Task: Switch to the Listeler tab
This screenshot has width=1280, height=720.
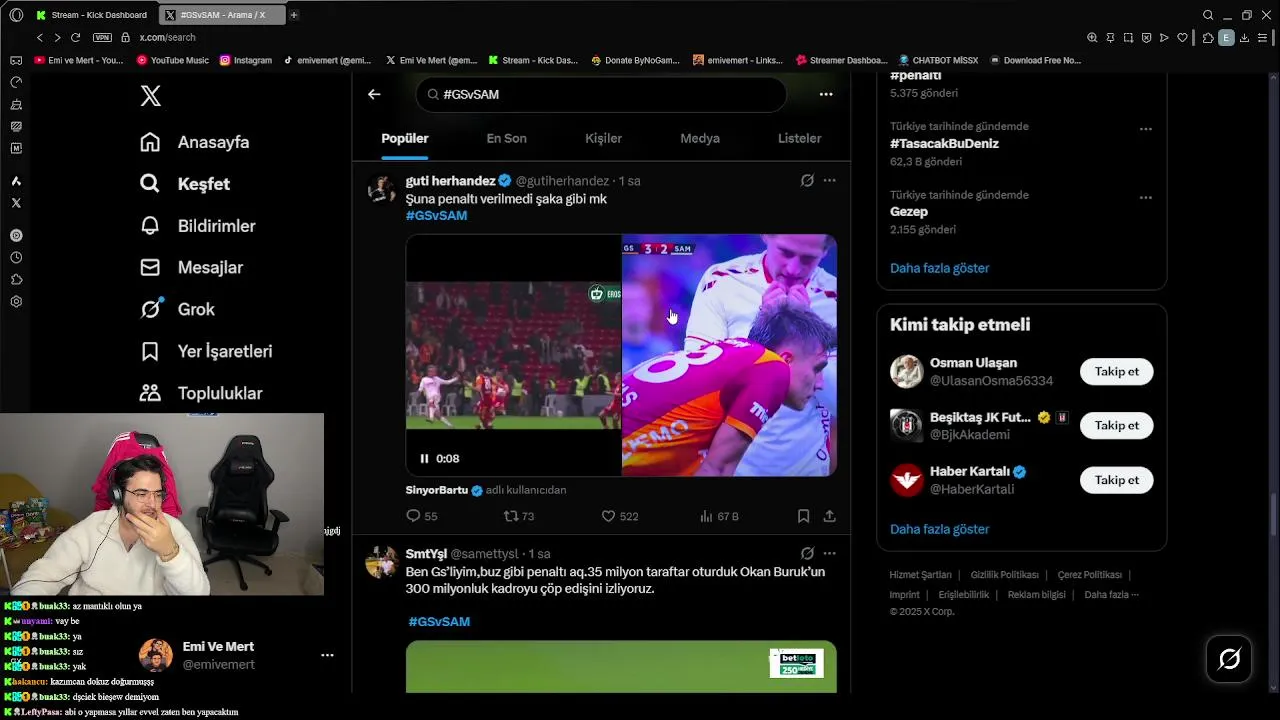Action: (x=799, y=139)
